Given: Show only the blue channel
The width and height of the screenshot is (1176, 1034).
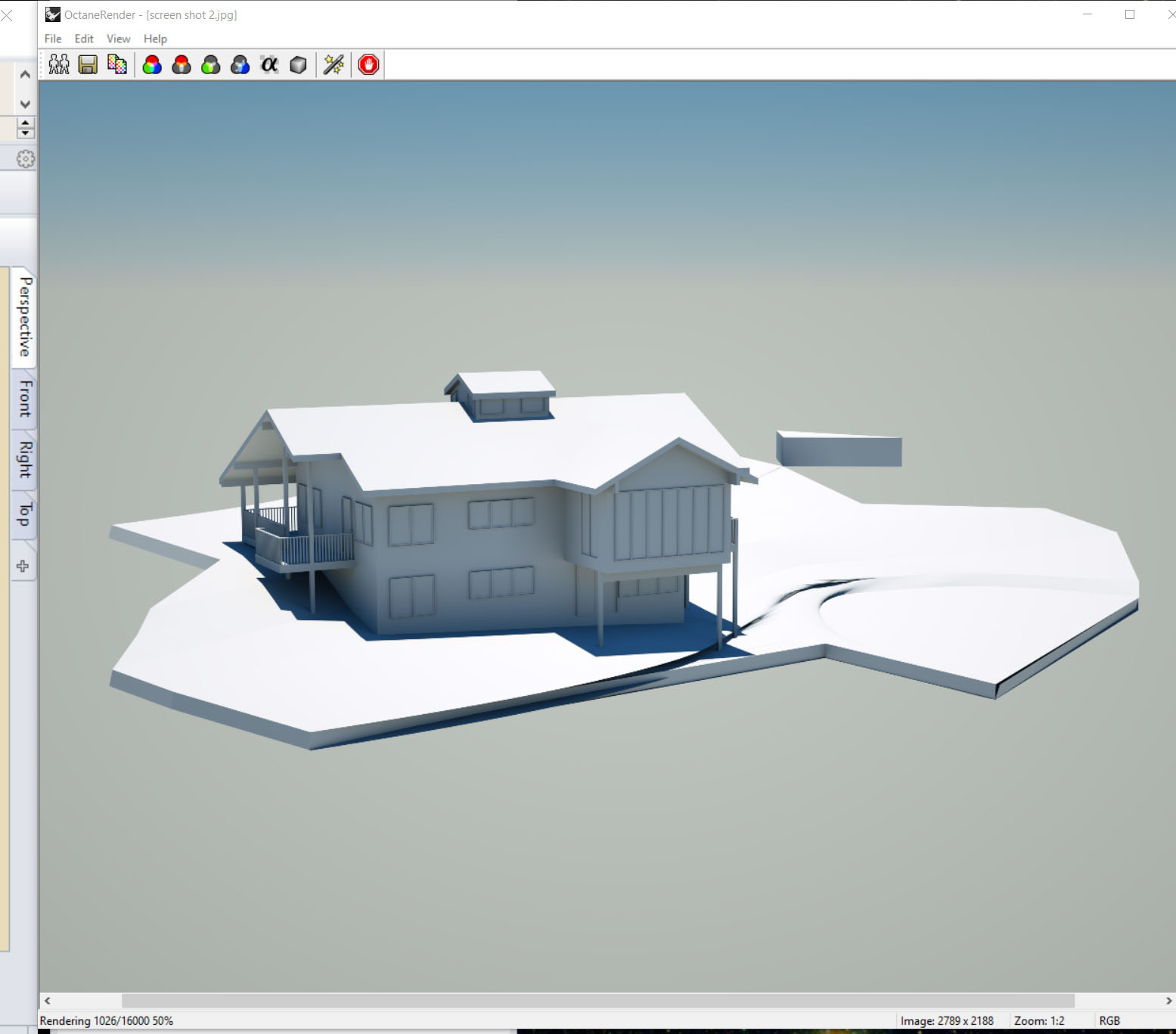Looking at the screenshot, I should tap(240, 65).
